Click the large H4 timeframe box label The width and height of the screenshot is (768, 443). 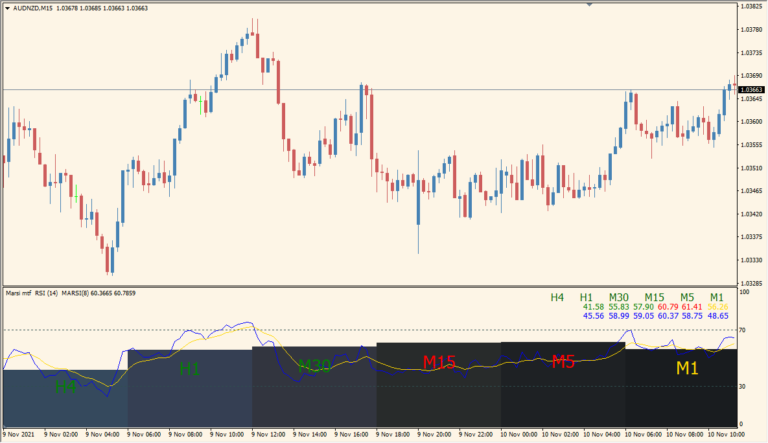coord(65,386)
